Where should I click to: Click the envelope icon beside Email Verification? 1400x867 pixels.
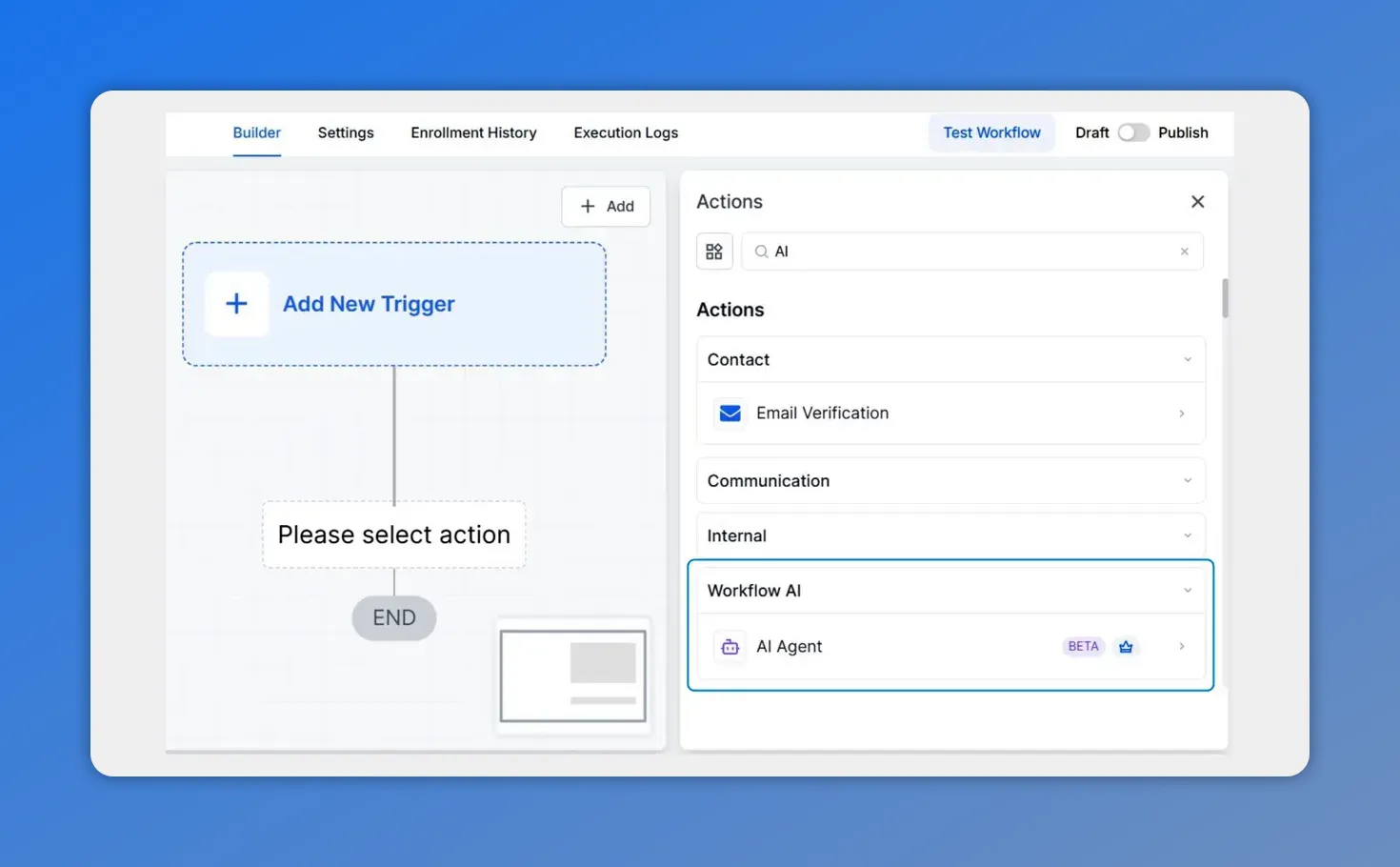(730, 413)
